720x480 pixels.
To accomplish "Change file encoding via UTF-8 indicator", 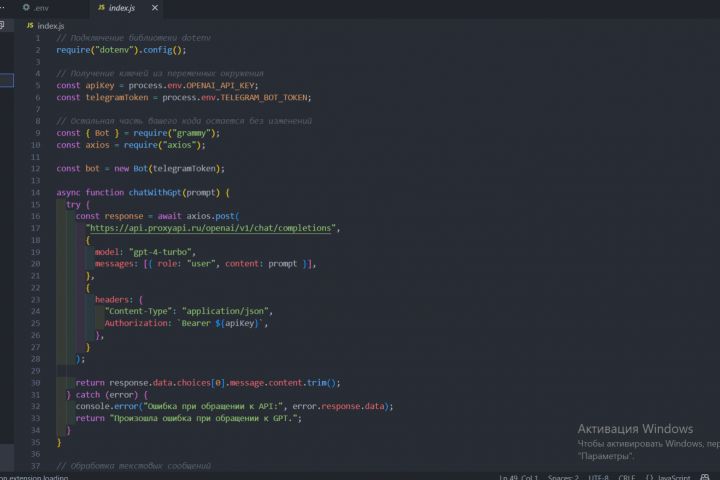I will 598,477.
